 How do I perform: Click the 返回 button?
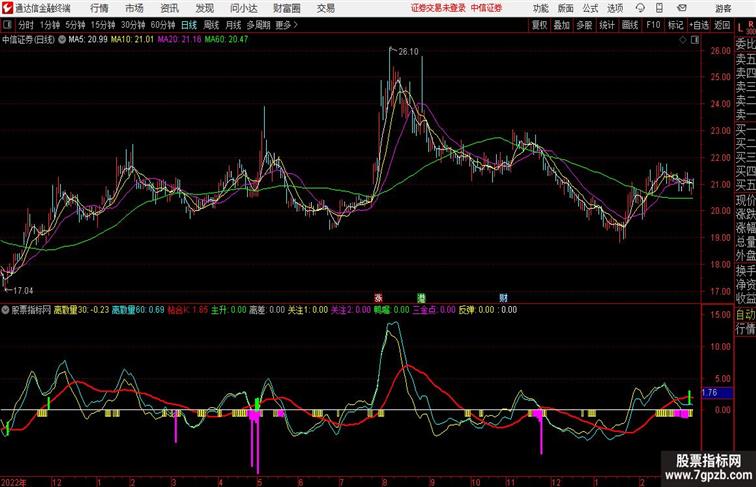coord(722,25)
